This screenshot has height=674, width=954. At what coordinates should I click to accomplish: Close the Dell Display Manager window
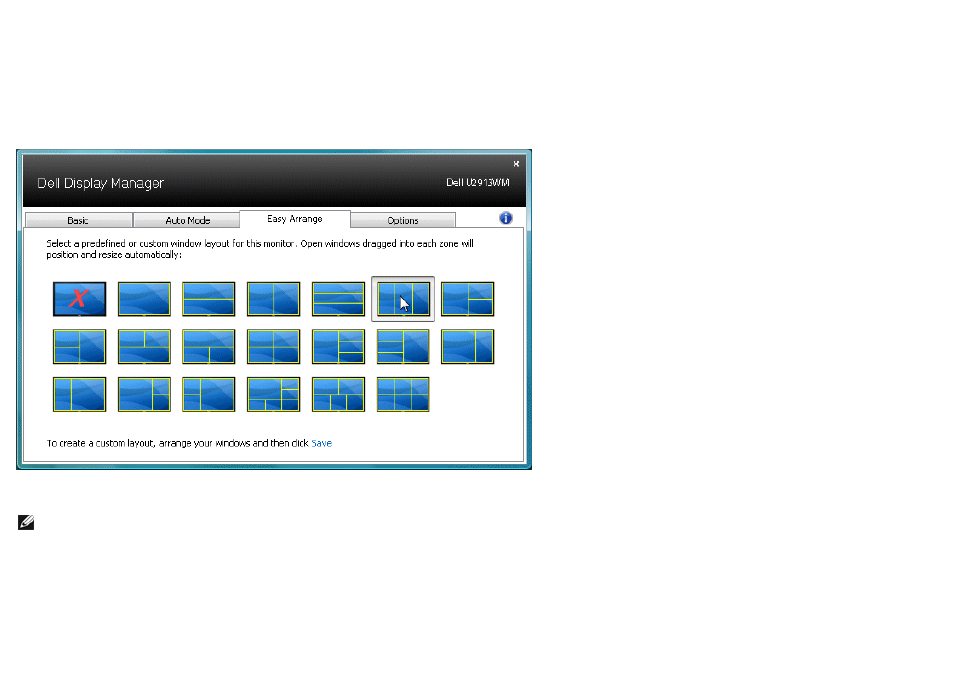516,164
